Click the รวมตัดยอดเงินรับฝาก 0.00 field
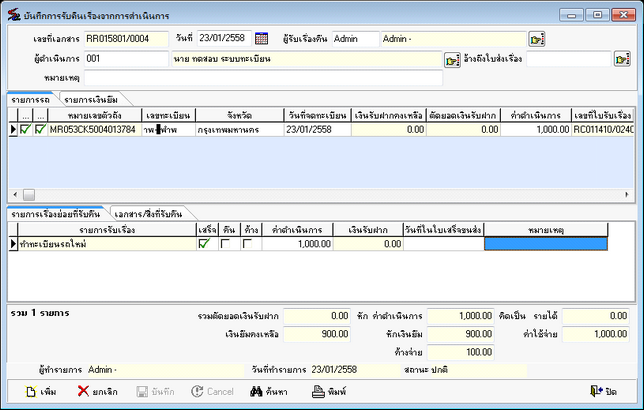This screenshot has height=410, width=644. pyautogui.click(x=317, y=316)
